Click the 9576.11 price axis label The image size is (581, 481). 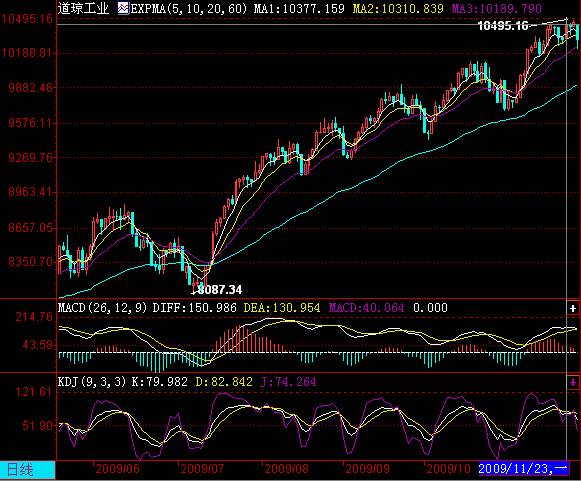pyautogui.click(x=30, y=123)
